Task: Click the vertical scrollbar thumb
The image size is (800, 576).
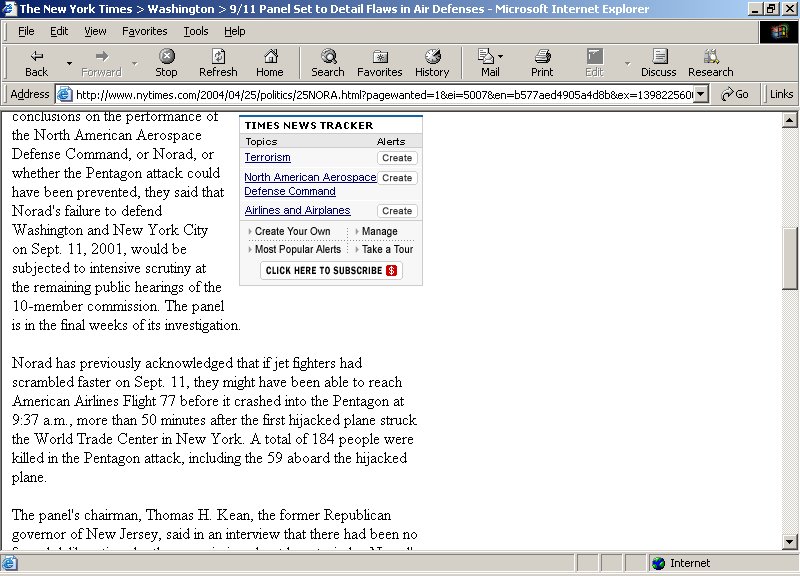Action: click(x=789, y=259)
